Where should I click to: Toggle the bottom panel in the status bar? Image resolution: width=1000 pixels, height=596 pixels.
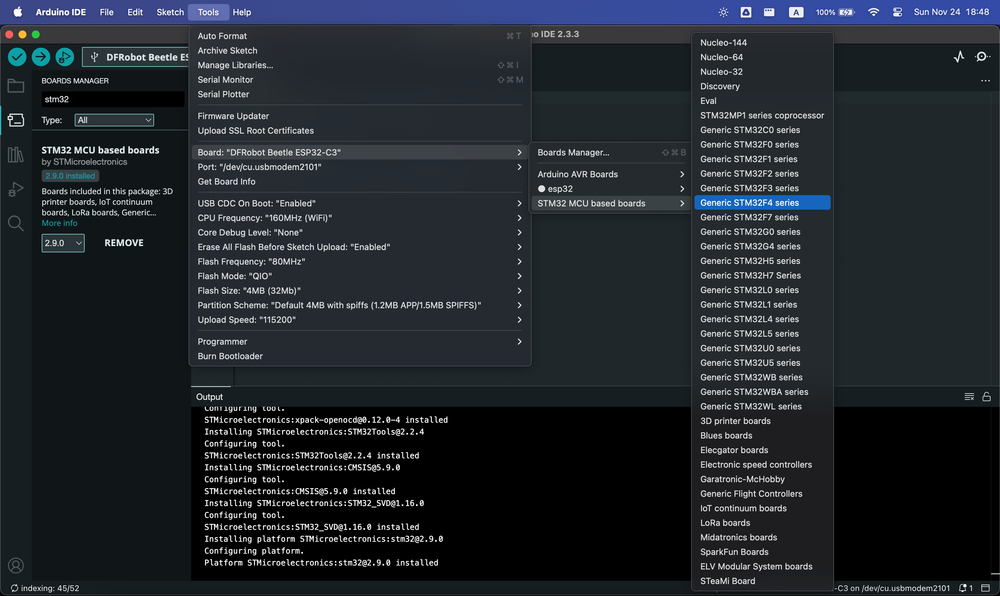coord(986,588)
